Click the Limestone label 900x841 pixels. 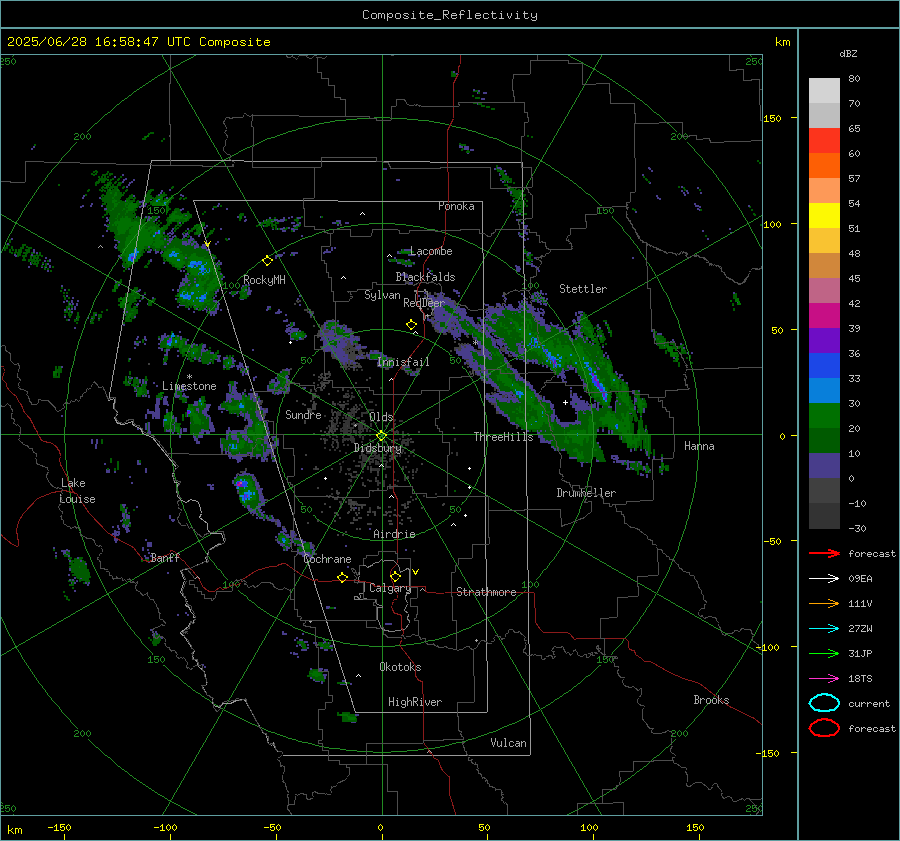(189, 386)
